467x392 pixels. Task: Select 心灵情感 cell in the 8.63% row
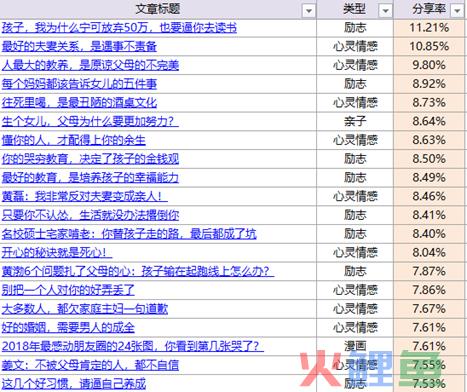click(355, 140)
